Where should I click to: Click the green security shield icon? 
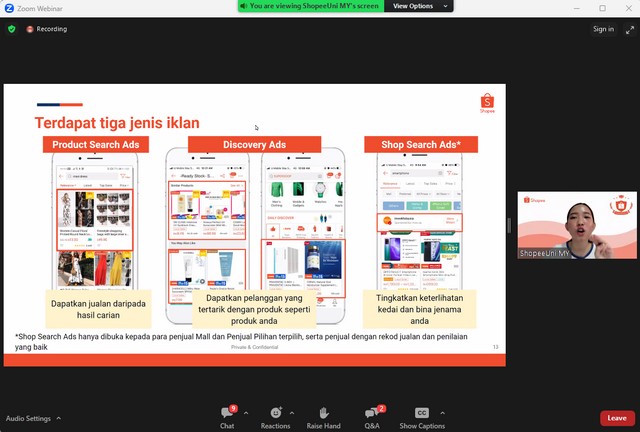click(12, 29)
